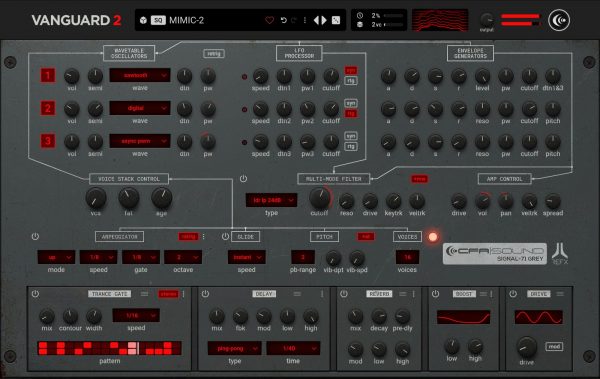Viewport: 600px width, 379px height.
Task: Open arpeggiator octave dropdown
Action: click(183, 257)
